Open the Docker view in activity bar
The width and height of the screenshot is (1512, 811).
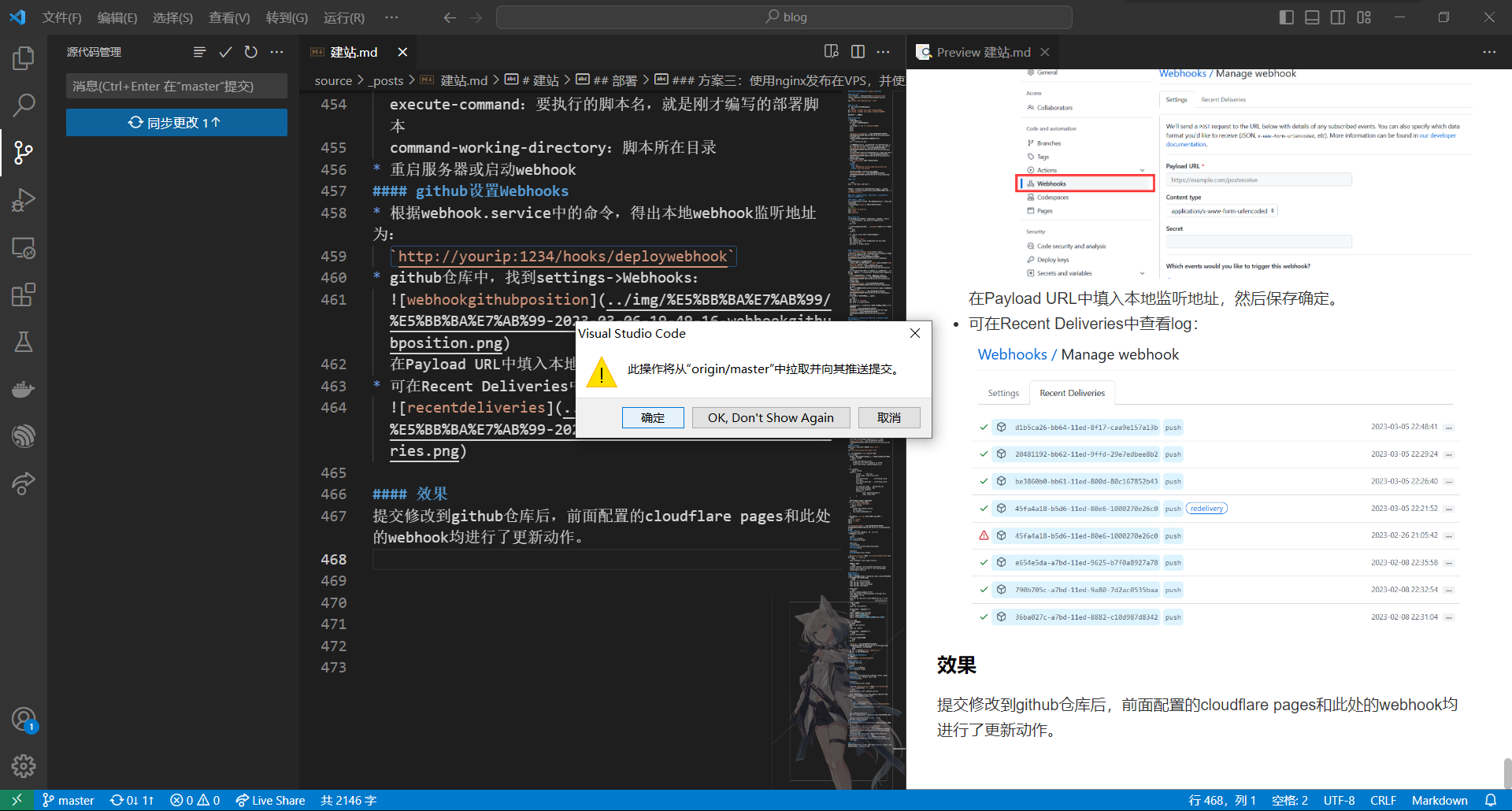24,389
